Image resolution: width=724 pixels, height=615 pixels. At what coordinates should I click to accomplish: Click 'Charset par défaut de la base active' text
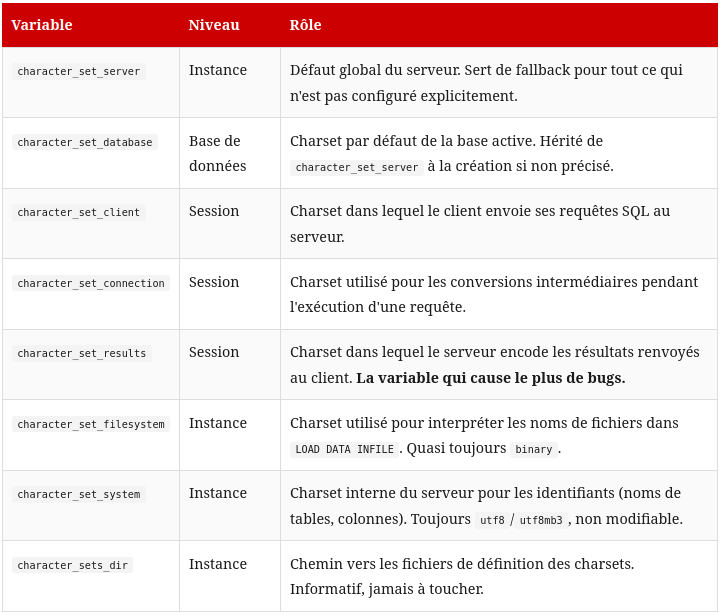click(413, 141)
